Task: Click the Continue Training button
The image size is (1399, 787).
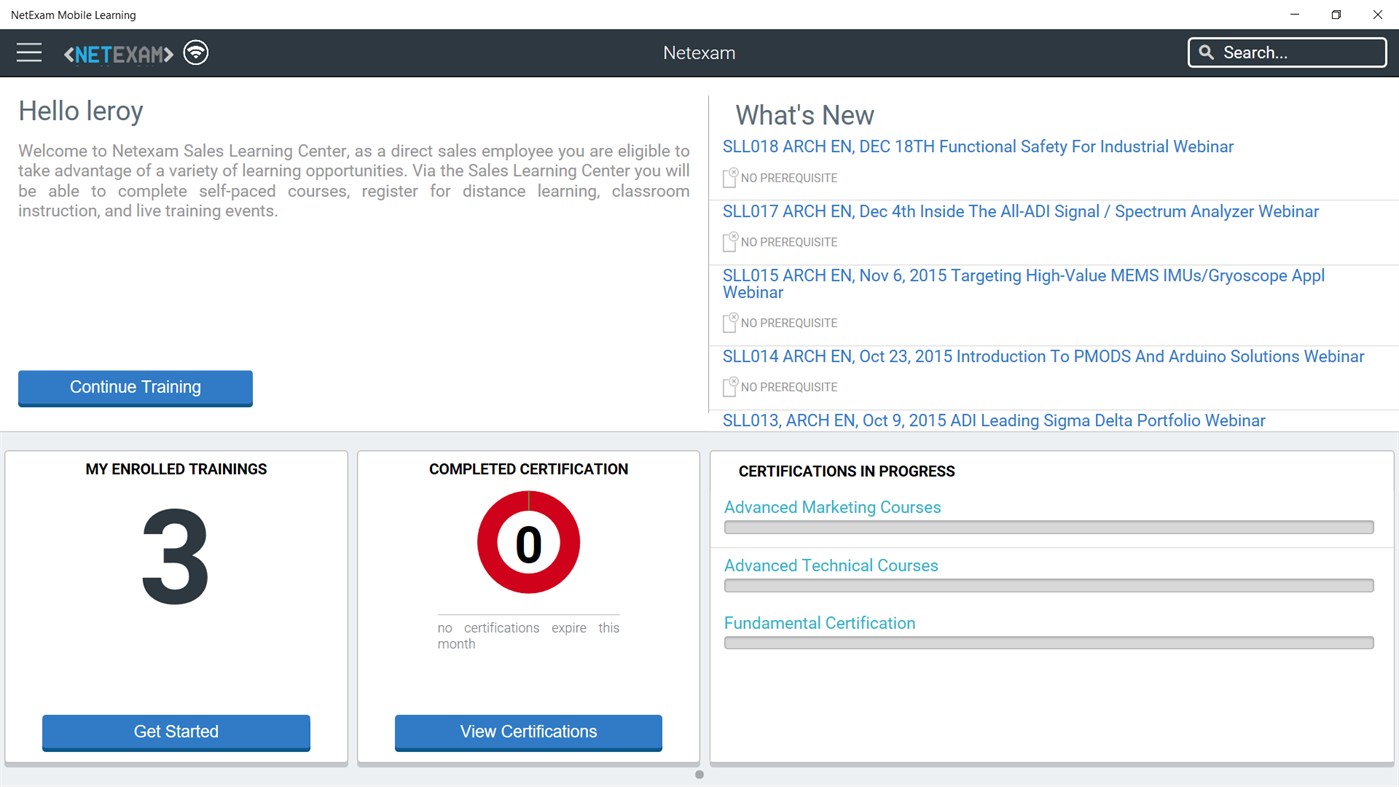Action: coord(135,388)
